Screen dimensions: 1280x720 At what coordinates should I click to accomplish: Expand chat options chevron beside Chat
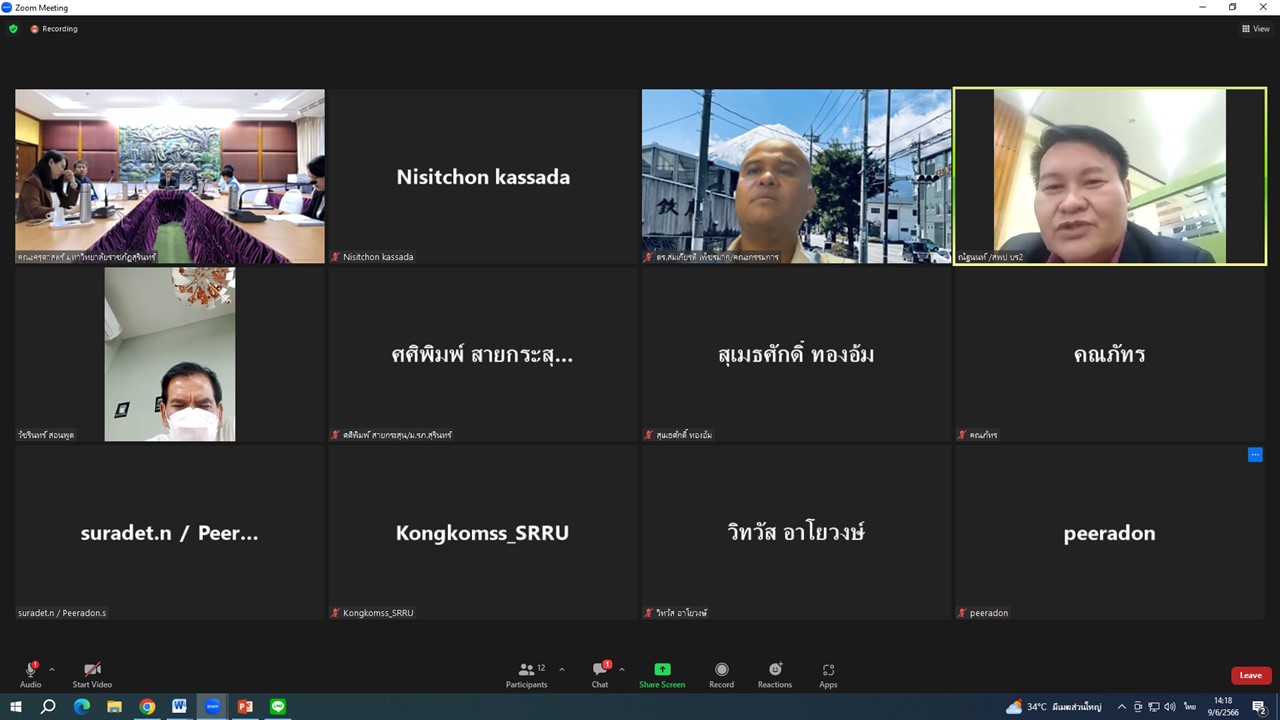click(x=622, y=670)
